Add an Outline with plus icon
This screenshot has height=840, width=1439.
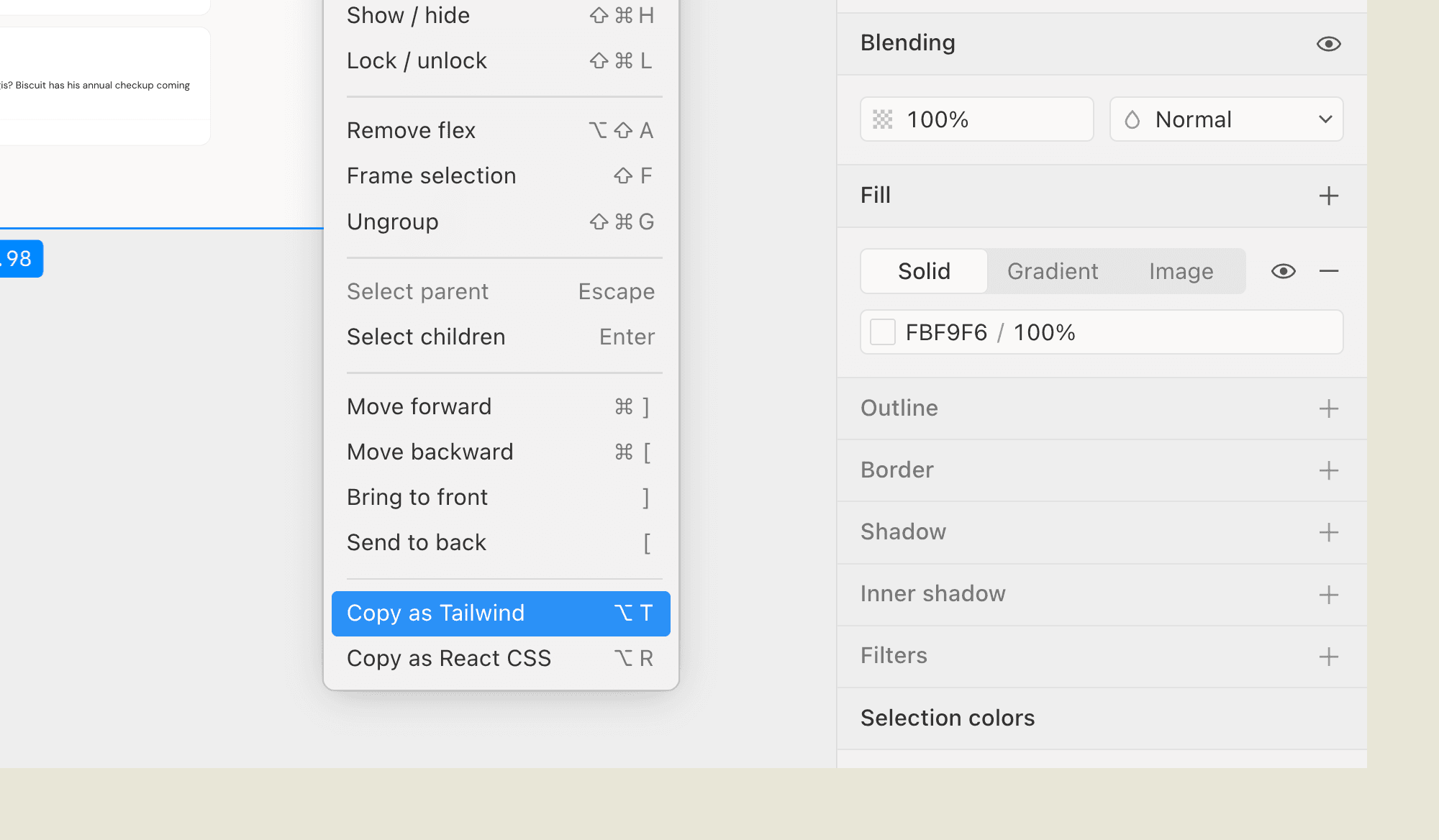point(1328,408)
